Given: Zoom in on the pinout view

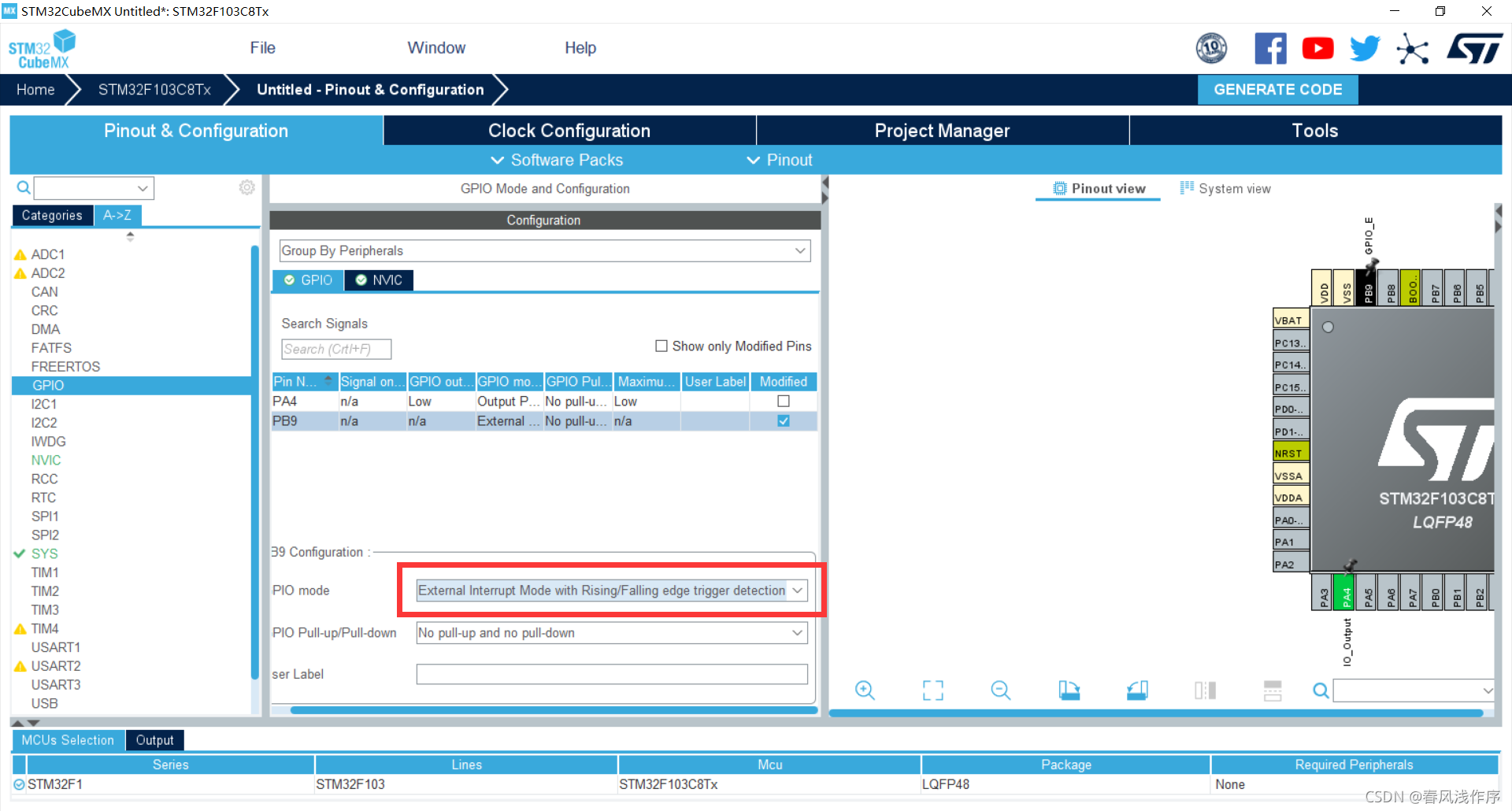Looking at the screenshot, I should pyautogui.click(x=865, y=691).
